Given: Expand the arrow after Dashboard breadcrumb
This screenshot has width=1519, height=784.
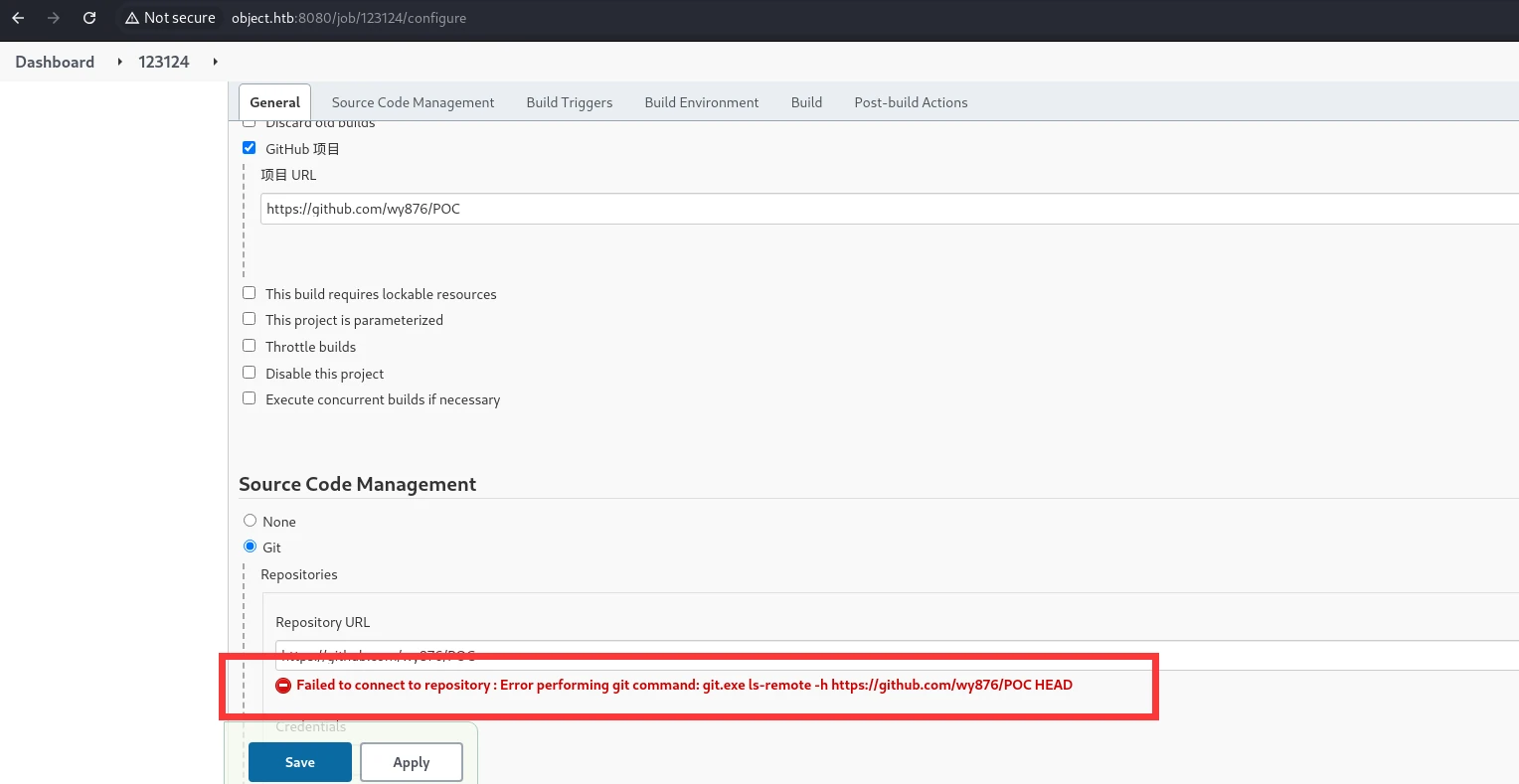Looking at the screenshot, I should tap(119, 62).
